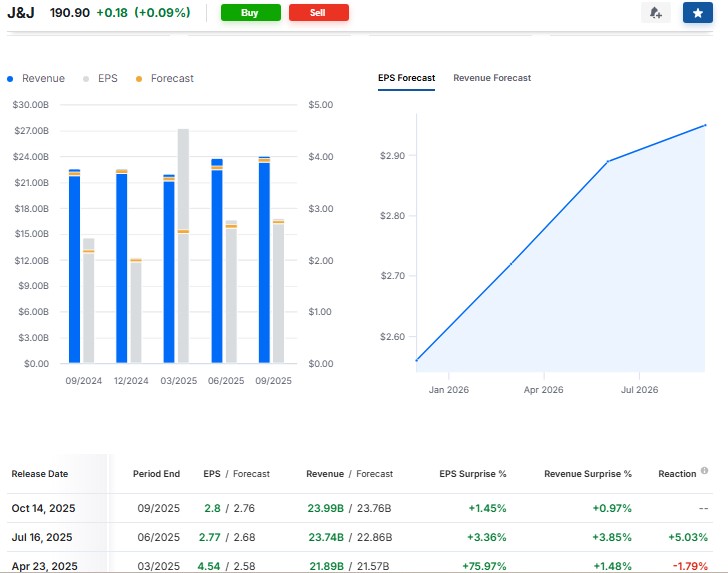Click the Revenue Surprise % column header
728x573 pixels.
(588, 474)
